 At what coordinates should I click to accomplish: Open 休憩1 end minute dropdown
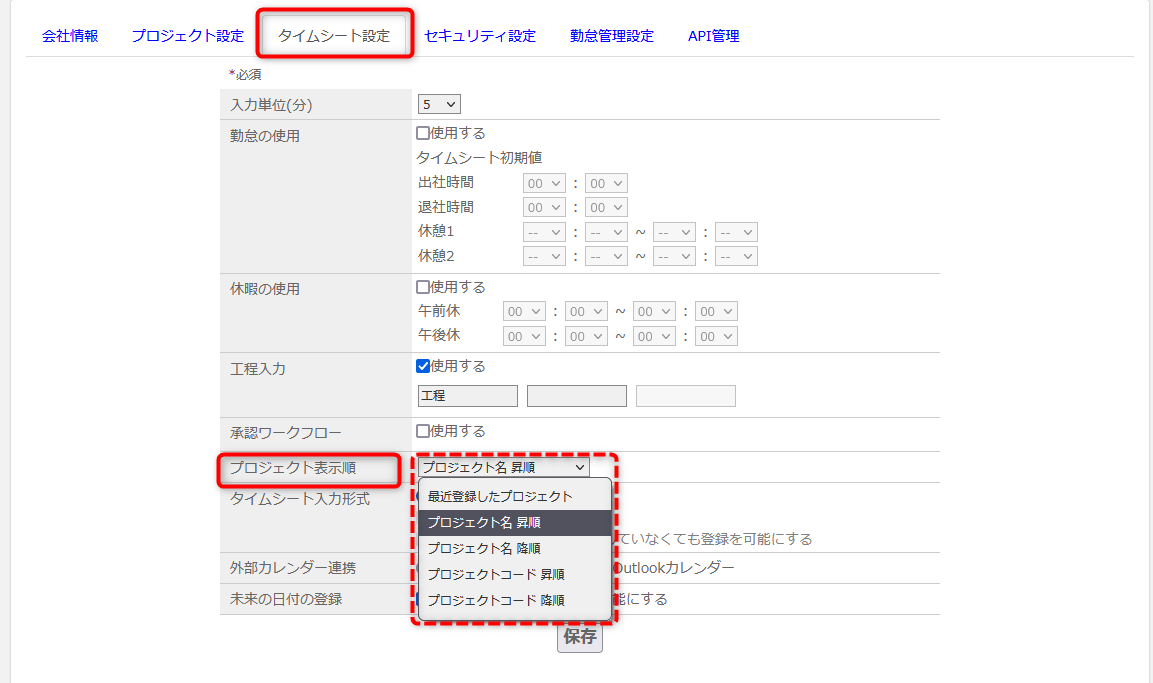pos(736,232)
